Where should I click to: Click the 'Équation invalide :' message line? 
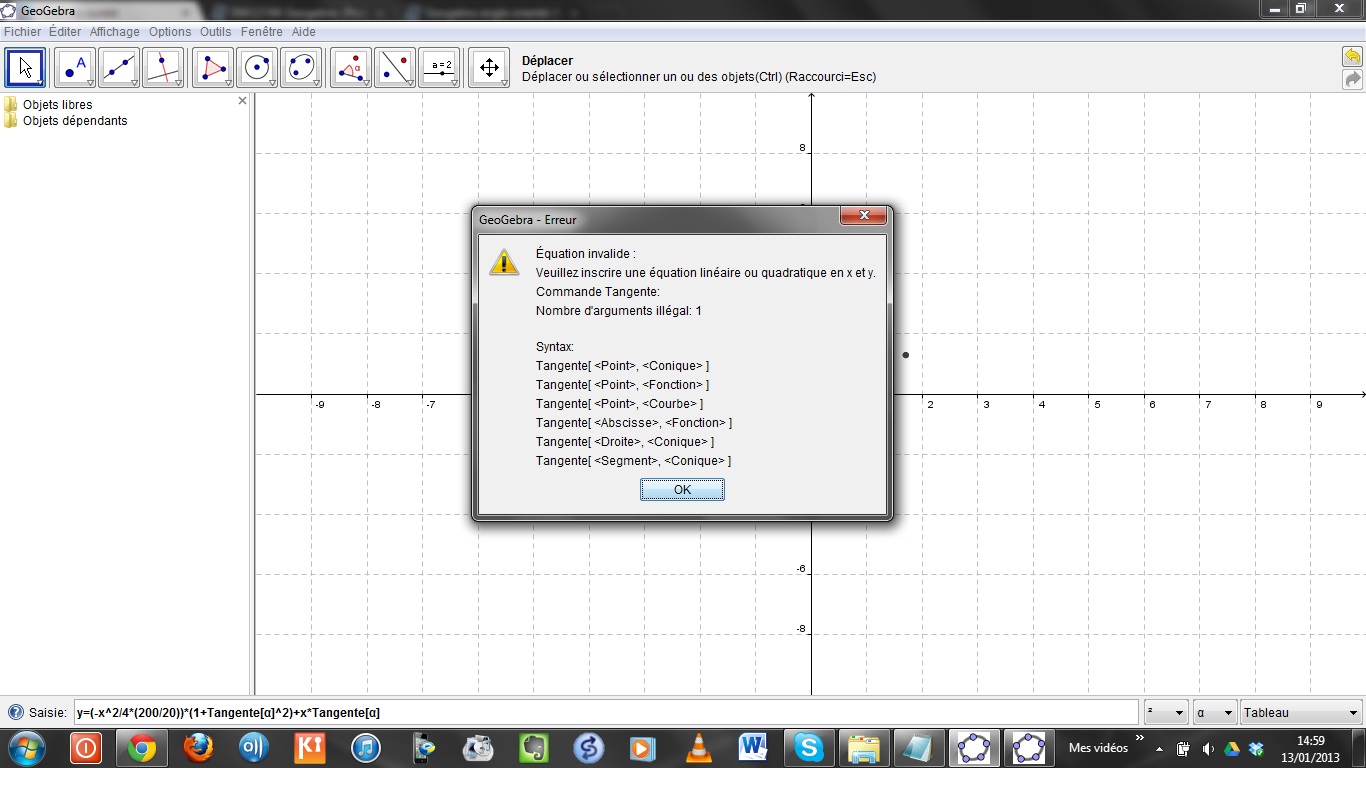tap(586, 254)
